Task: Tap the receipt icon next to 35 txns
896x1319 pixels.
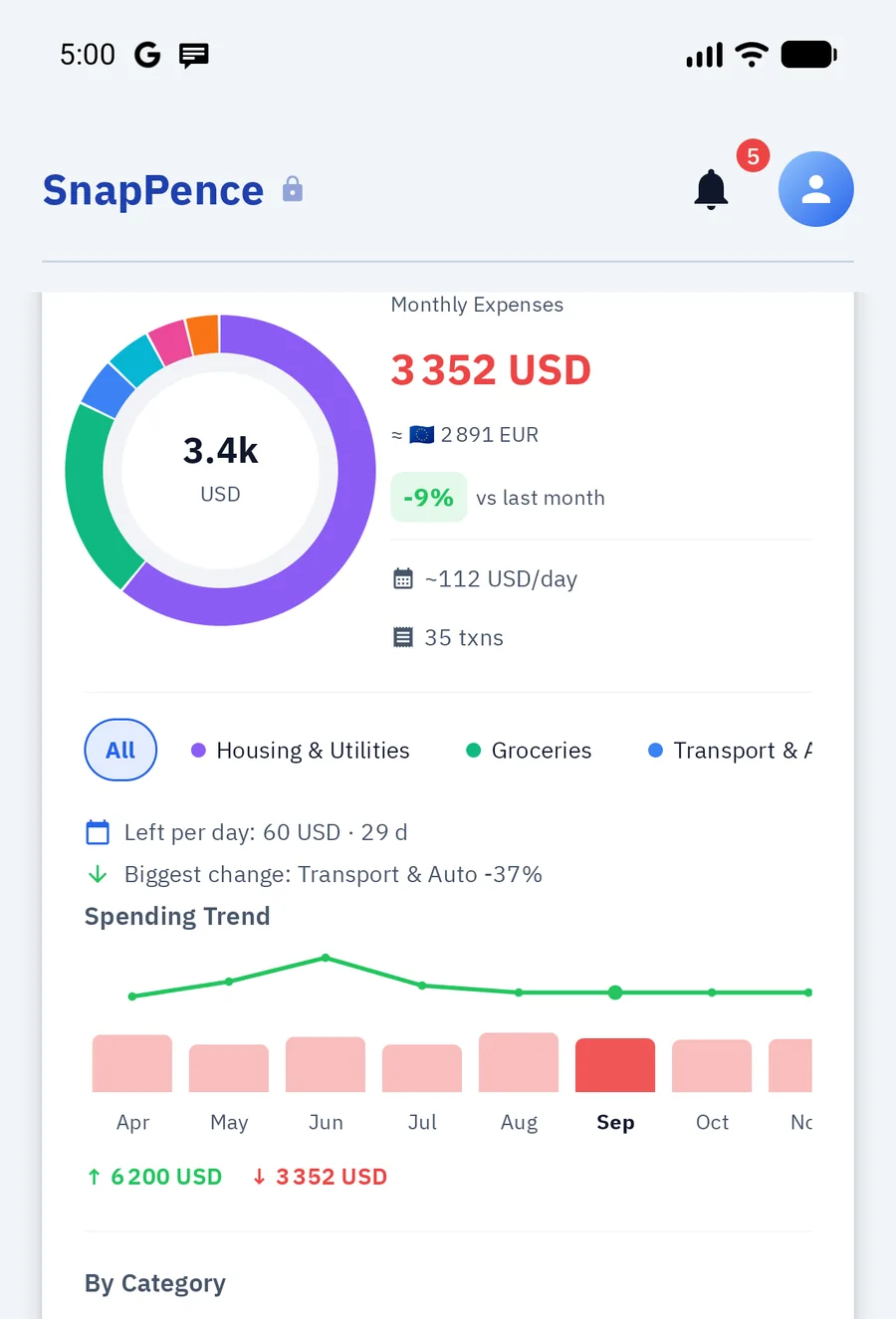Action: pos(403,638)
